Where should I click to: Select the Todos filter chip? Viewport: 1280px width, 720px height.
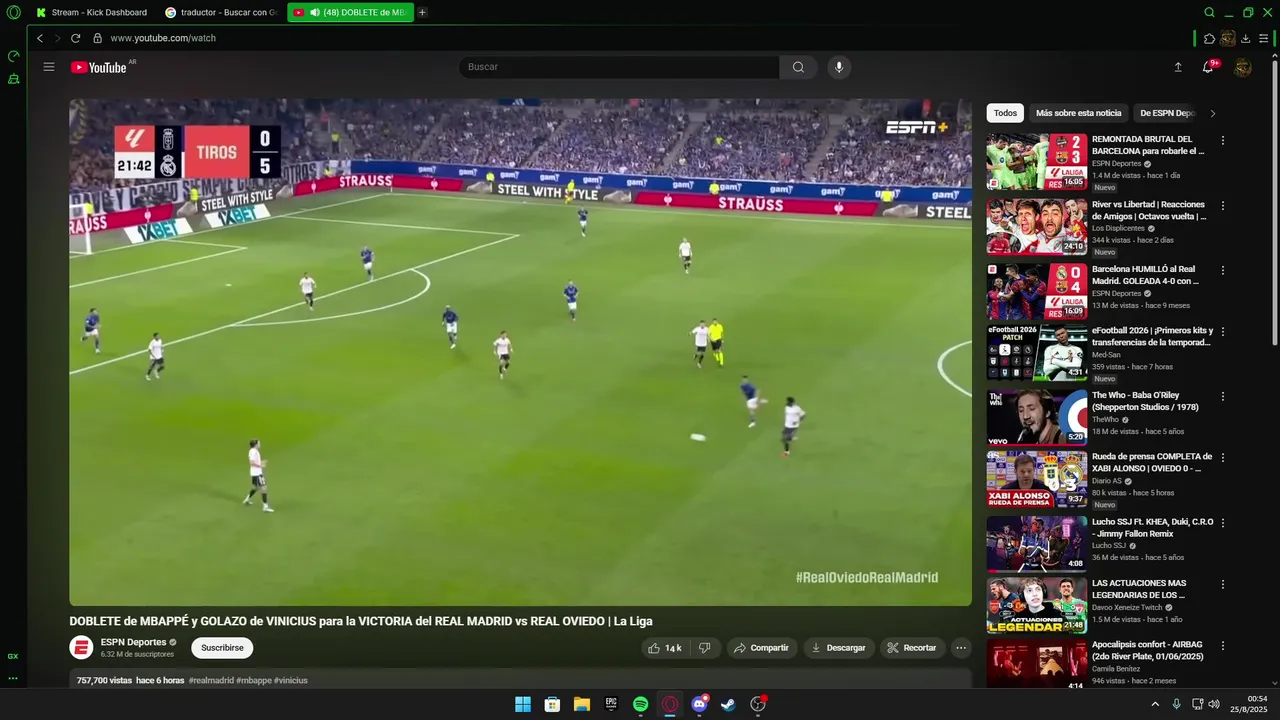point(1005,113)
